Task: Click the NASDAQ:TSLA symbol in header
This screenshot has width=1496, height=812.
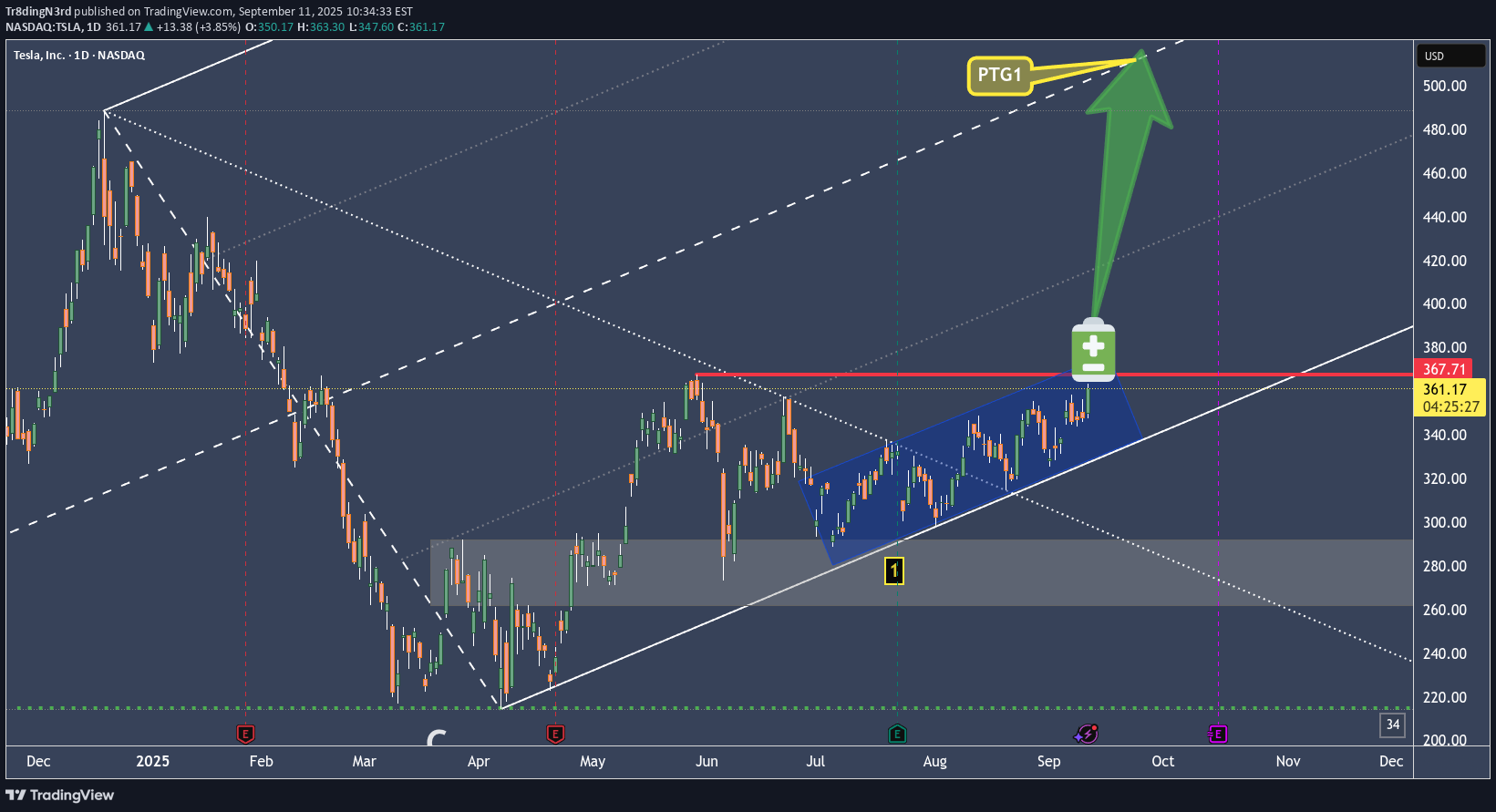Action: pyautogui.click(x=43, y=26)
